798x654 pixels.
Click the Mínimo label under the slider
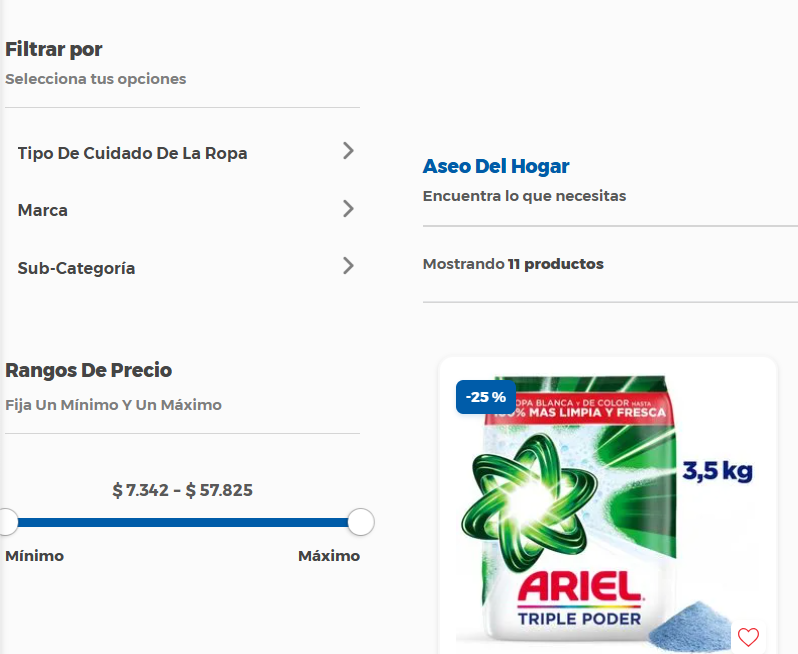coord(34,556)
